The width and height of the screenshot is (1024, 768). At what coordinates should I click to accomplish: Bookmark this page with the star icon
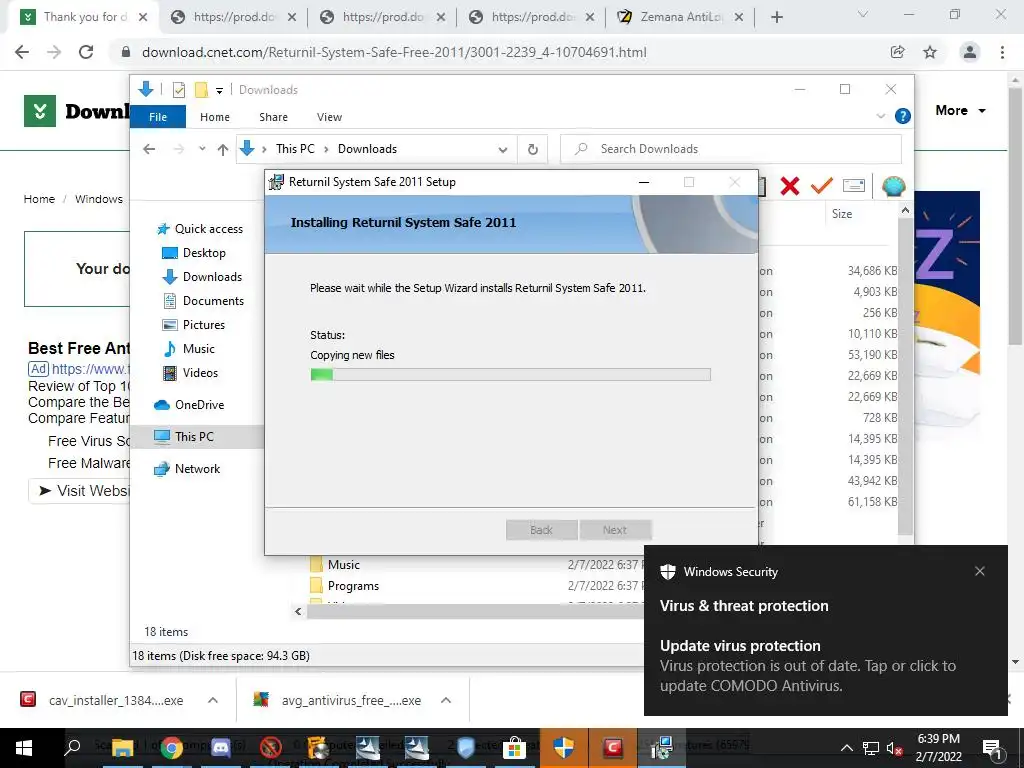[930, 52]
